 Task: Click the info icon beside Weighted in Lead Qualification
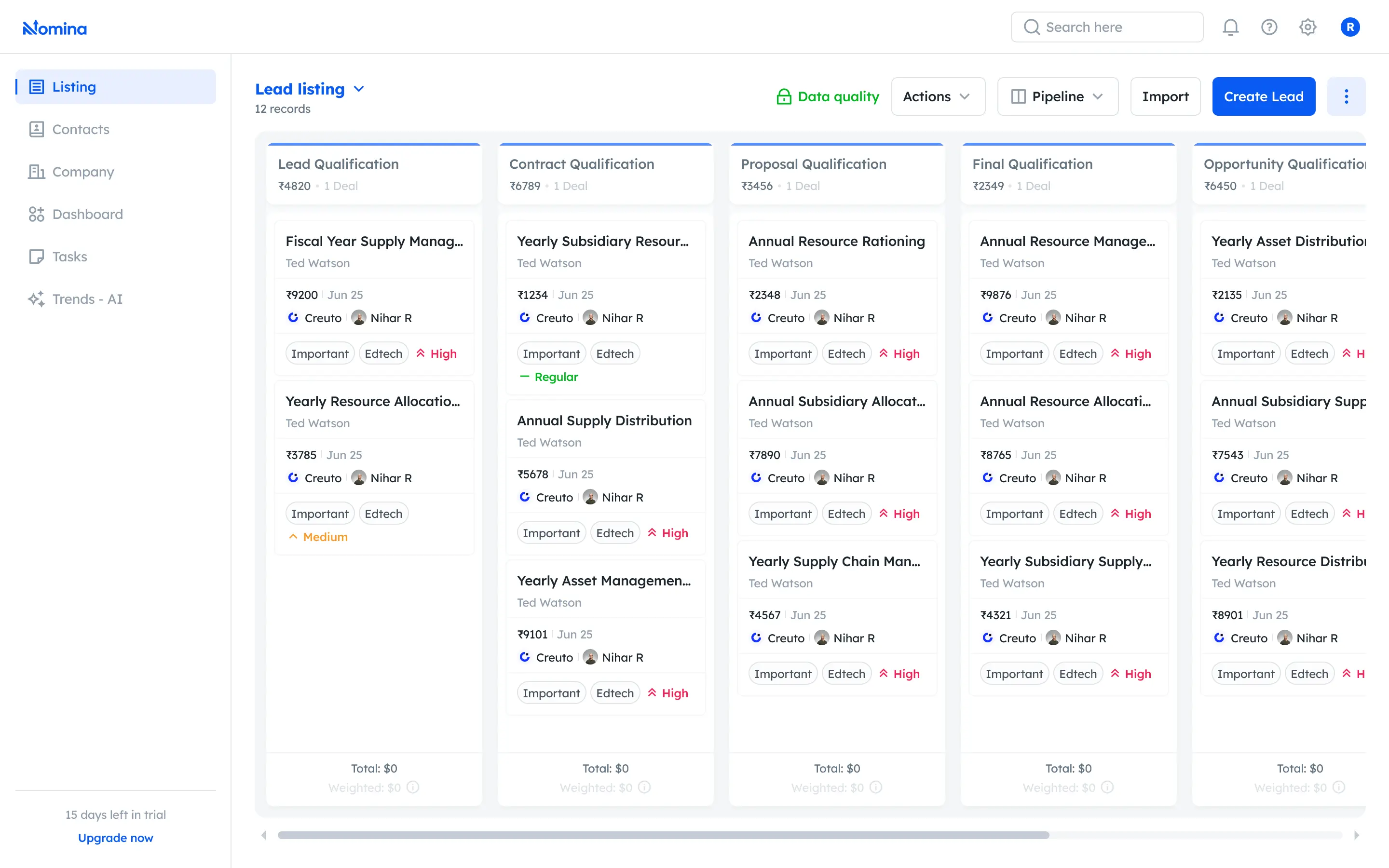[413, 787]
